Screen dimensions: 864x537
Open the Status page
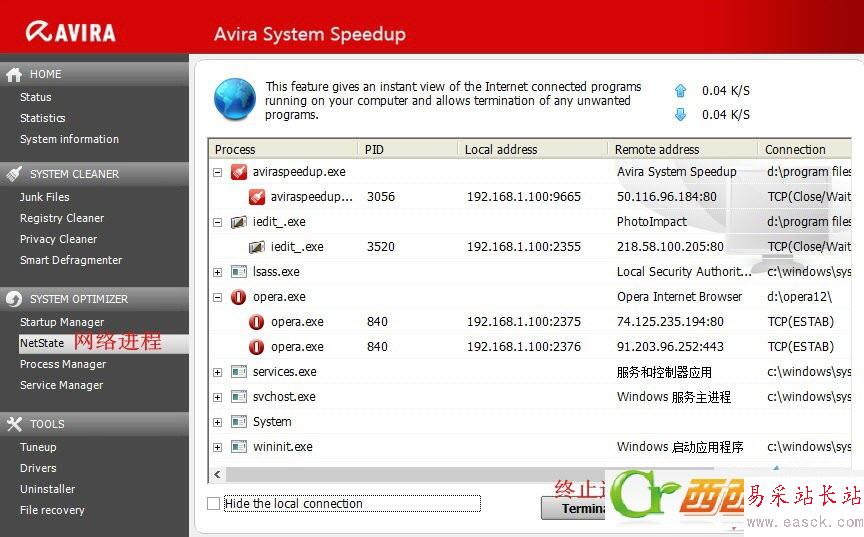click(x=36, y=97)
